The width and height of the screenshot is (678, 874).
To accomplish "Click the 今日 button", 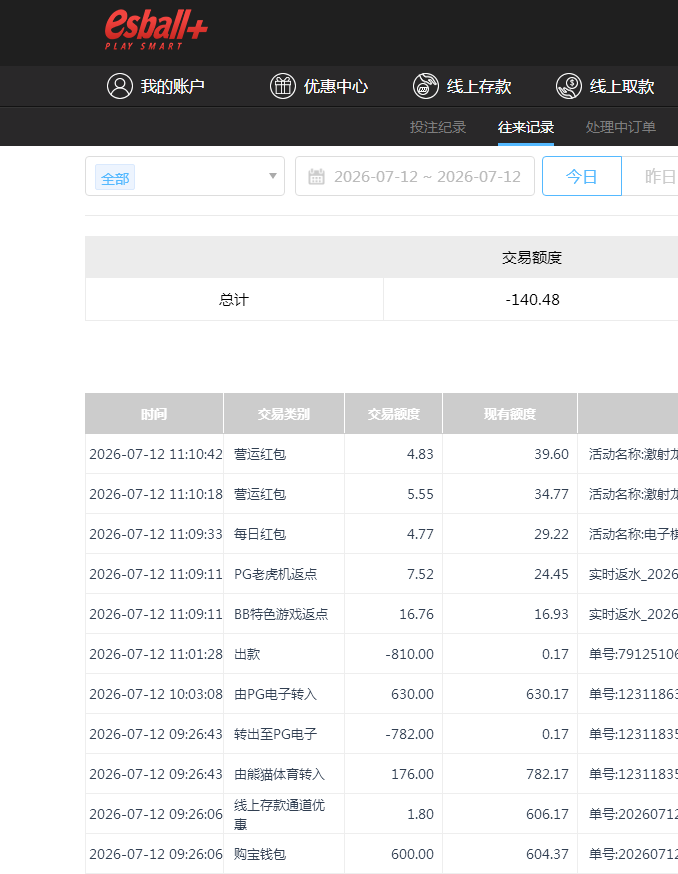I will click(582, 176).
